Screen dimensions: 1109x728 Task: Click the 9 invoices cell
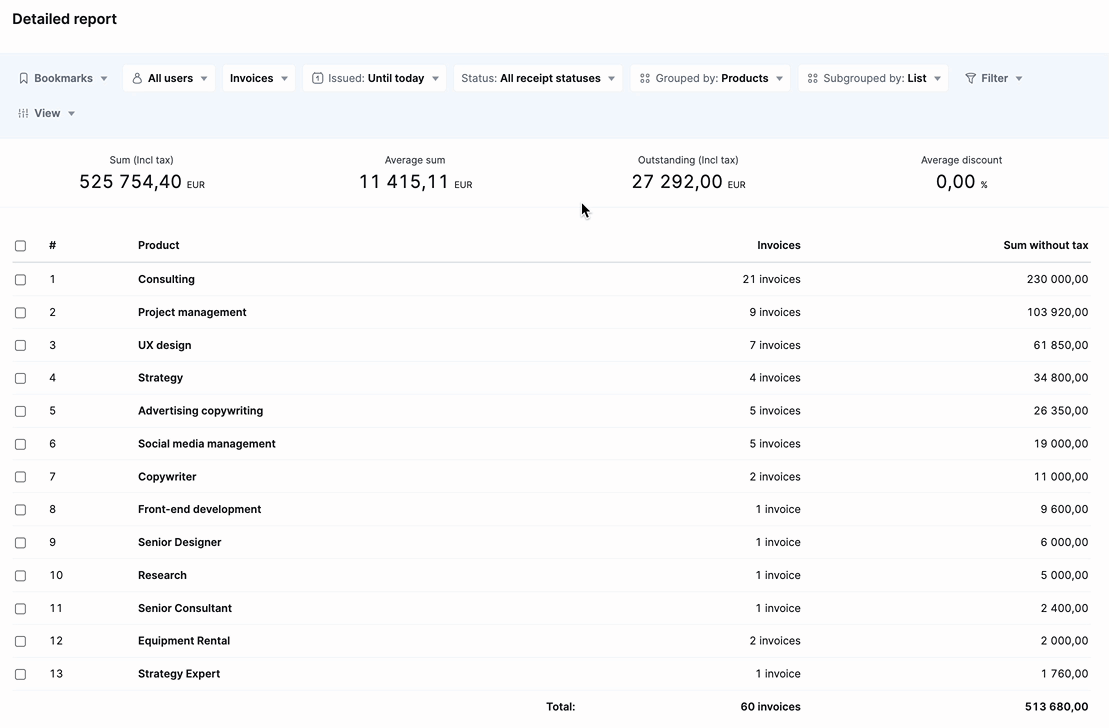pos(774,312)
